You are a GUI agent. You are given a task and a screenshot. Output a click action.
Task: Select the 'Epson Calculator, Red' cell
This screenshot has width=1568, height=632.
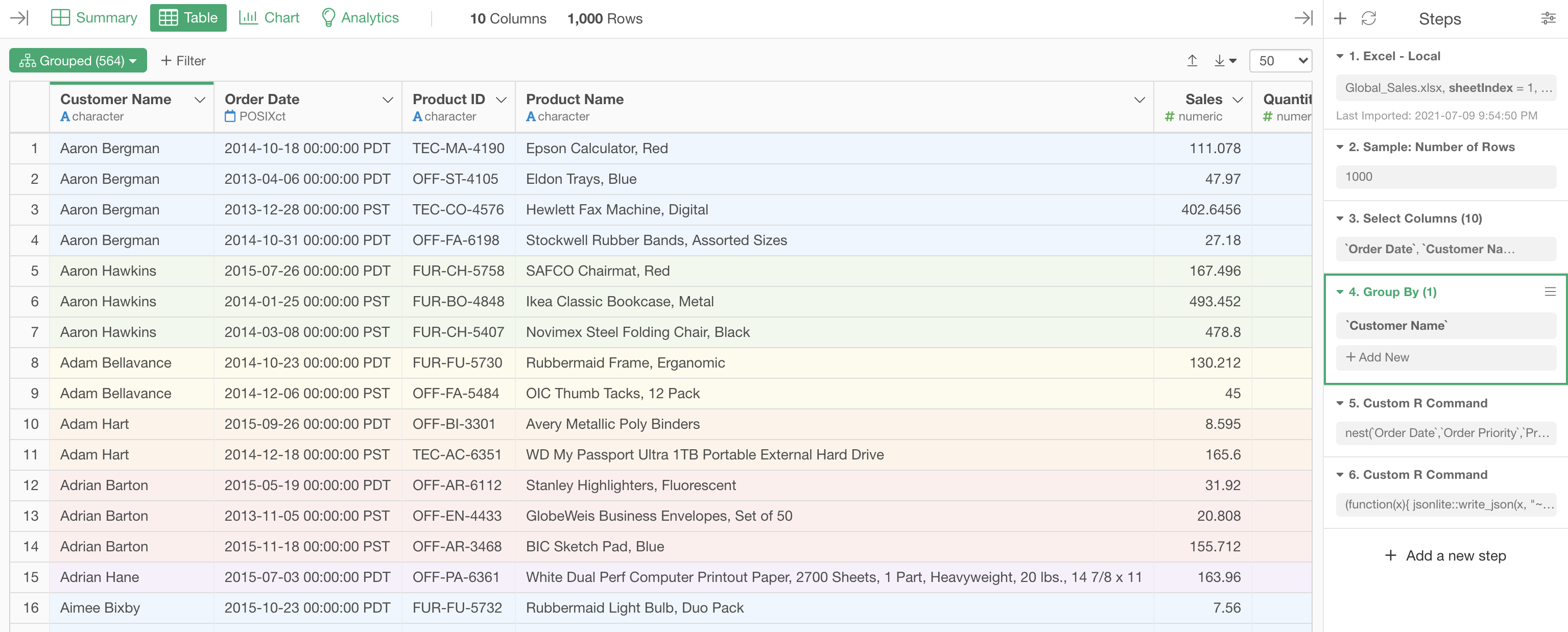[x=834, y=149]
